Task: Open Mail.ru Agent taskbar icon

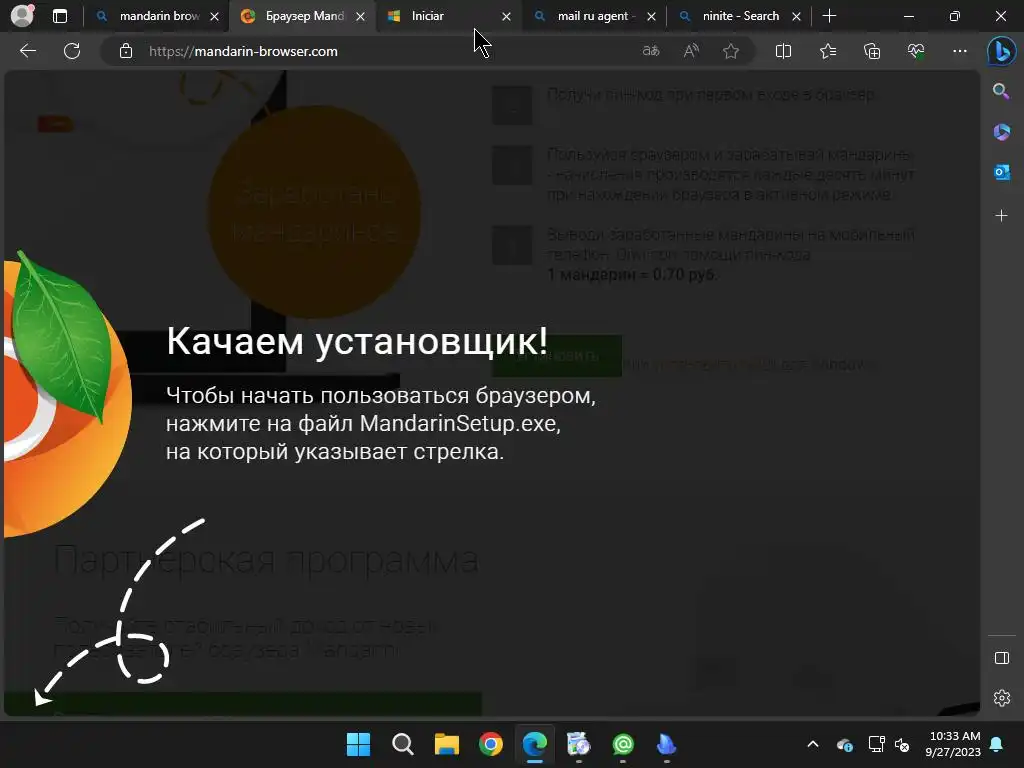Action: pos(623,744)
